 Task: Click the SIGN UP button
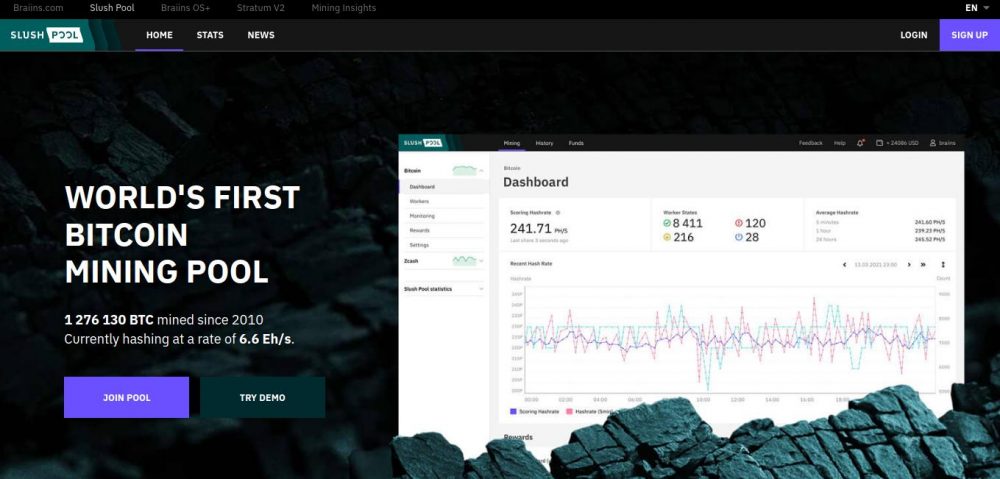coord(969,35)
